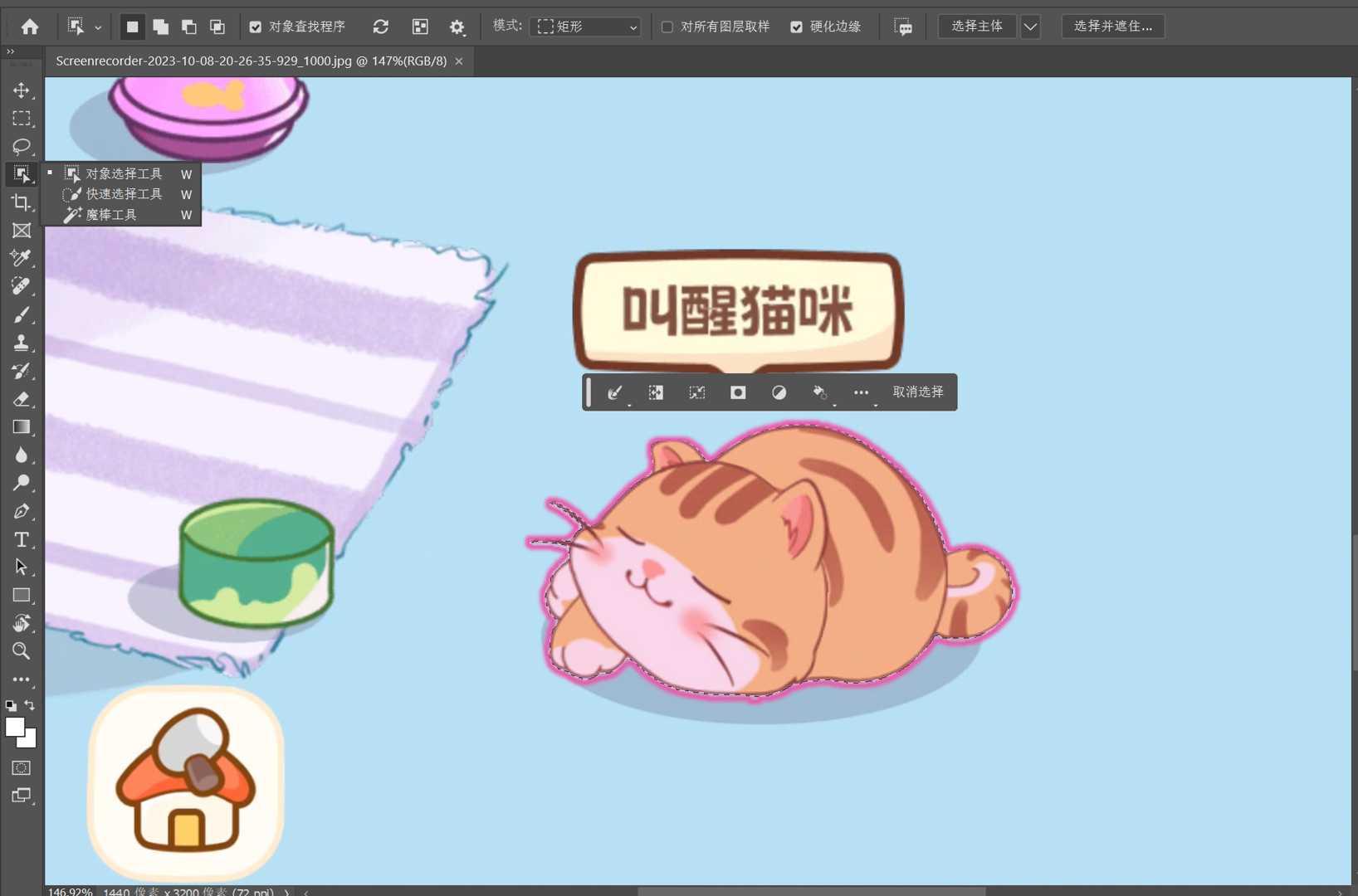Select the Horizontal Type tool
Image resolution: width=1358 pixels, height=896 pixels.
point(22,540)
